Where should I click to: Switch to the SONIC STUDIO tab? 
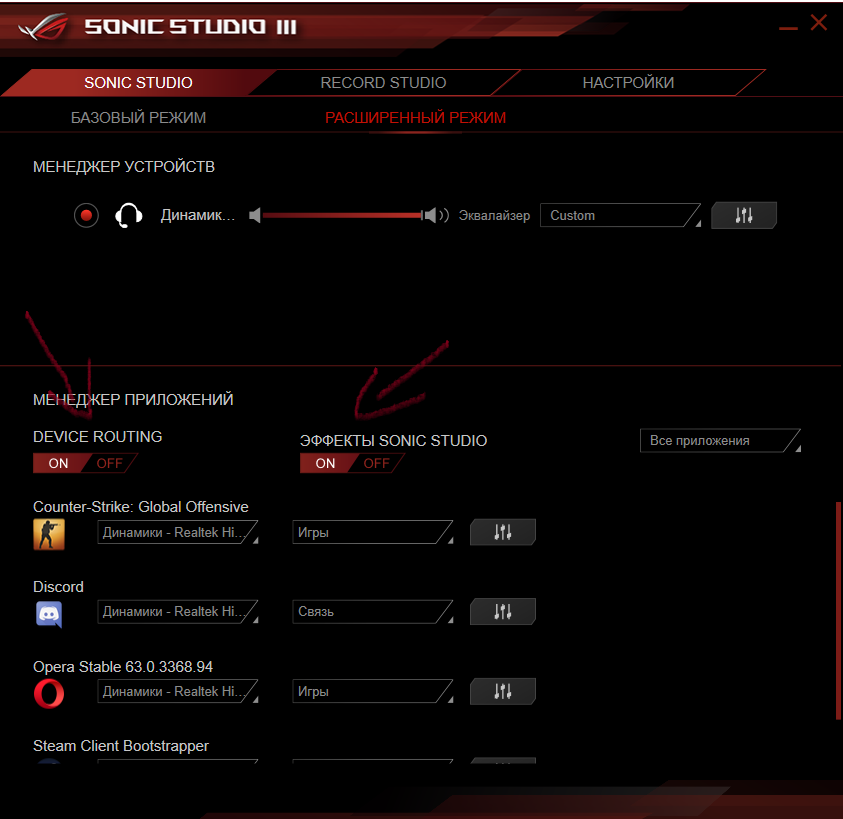(138, 83)
